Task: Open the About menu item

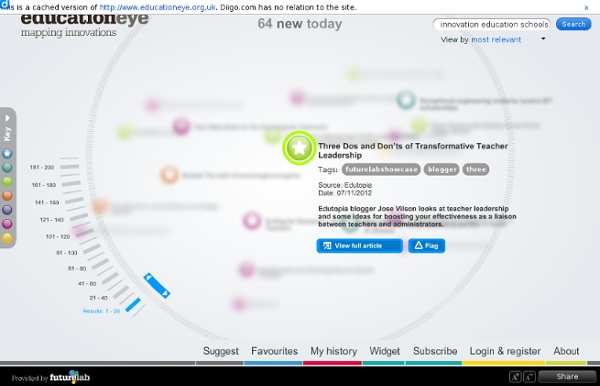Action: tap(566, 351)
